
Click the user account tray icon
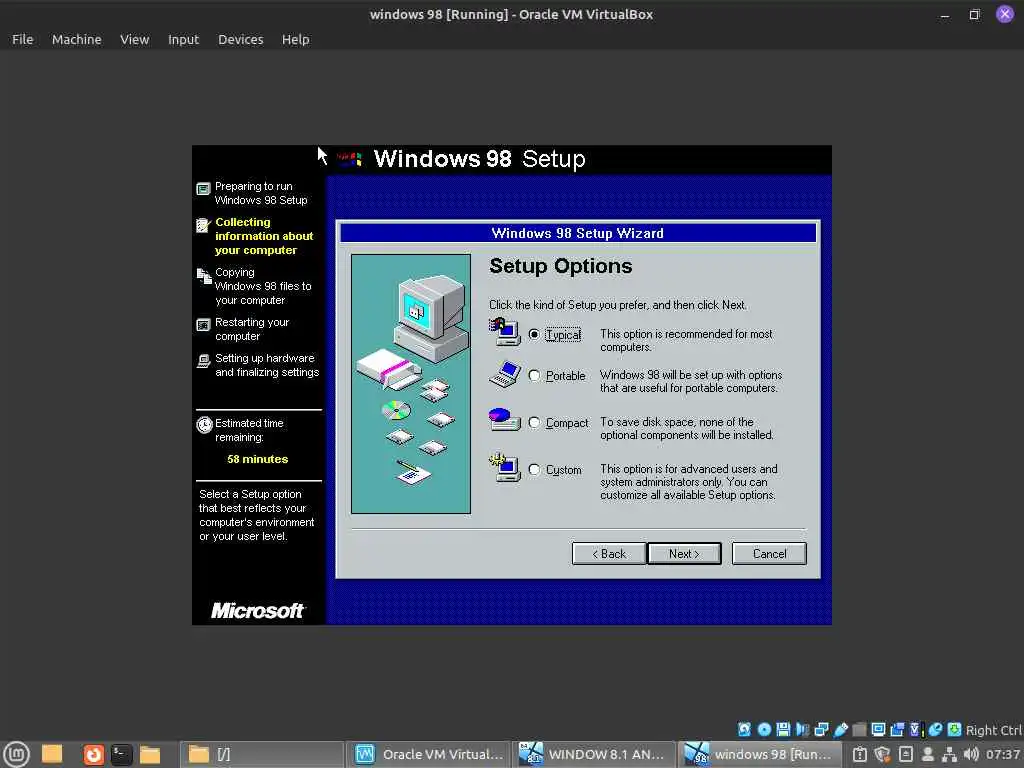pos(927,754)
